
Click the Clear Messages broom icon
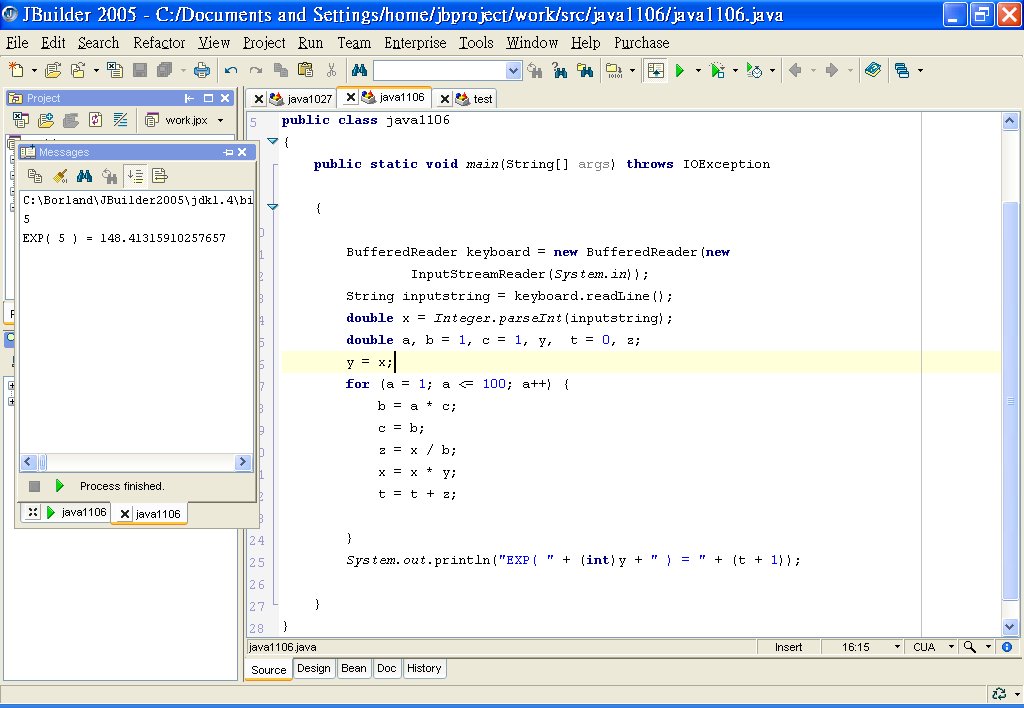tap(60, 175)
